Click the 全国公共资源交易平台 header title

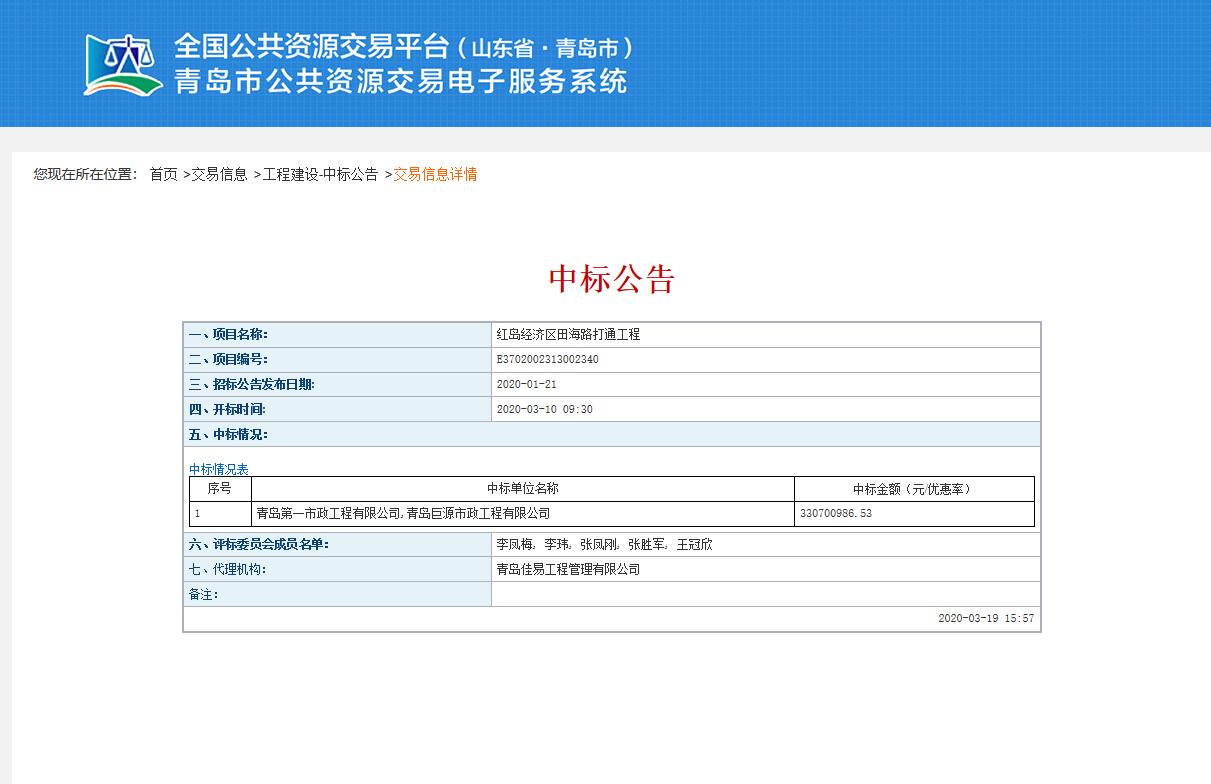[311, 46]
